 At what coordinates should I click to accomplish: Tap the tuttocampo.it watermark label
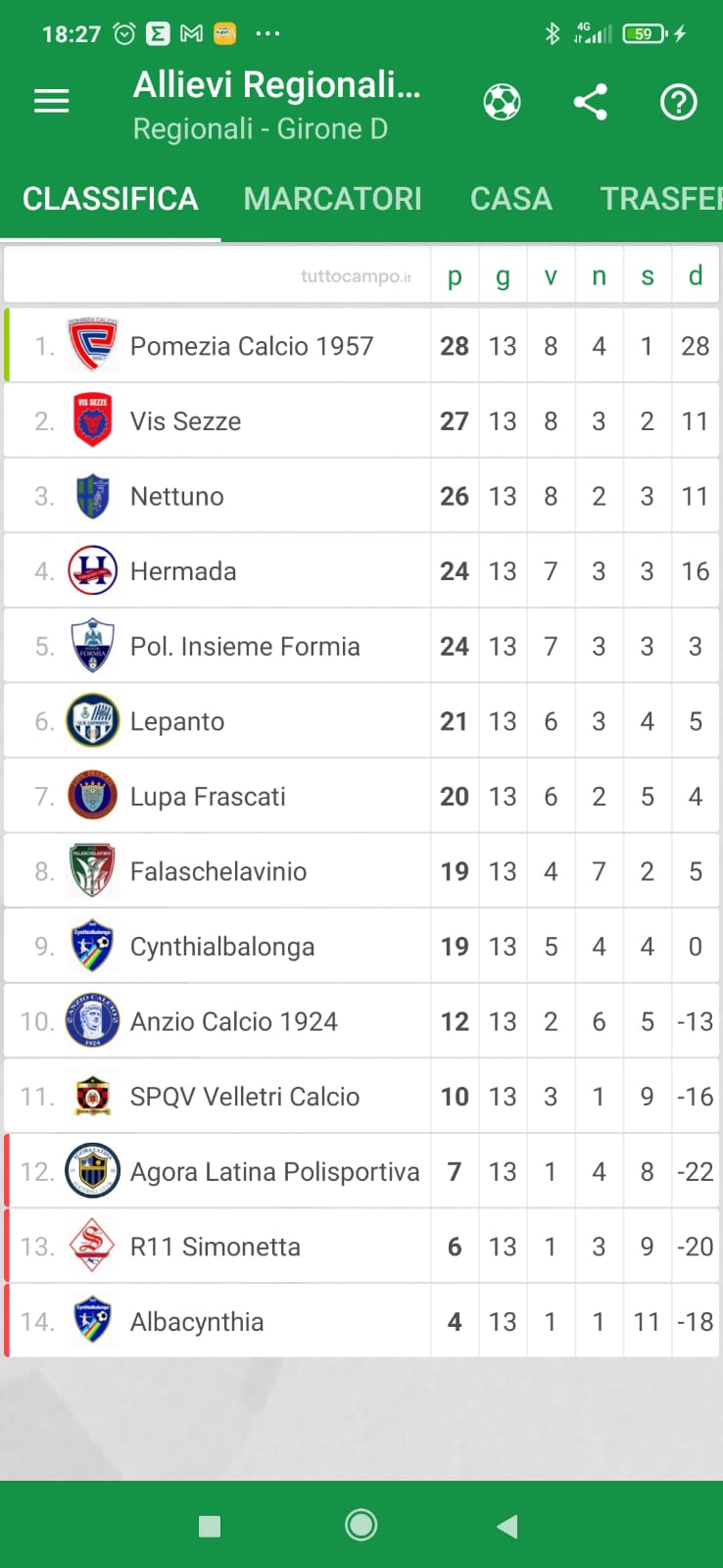click(356, 276)
